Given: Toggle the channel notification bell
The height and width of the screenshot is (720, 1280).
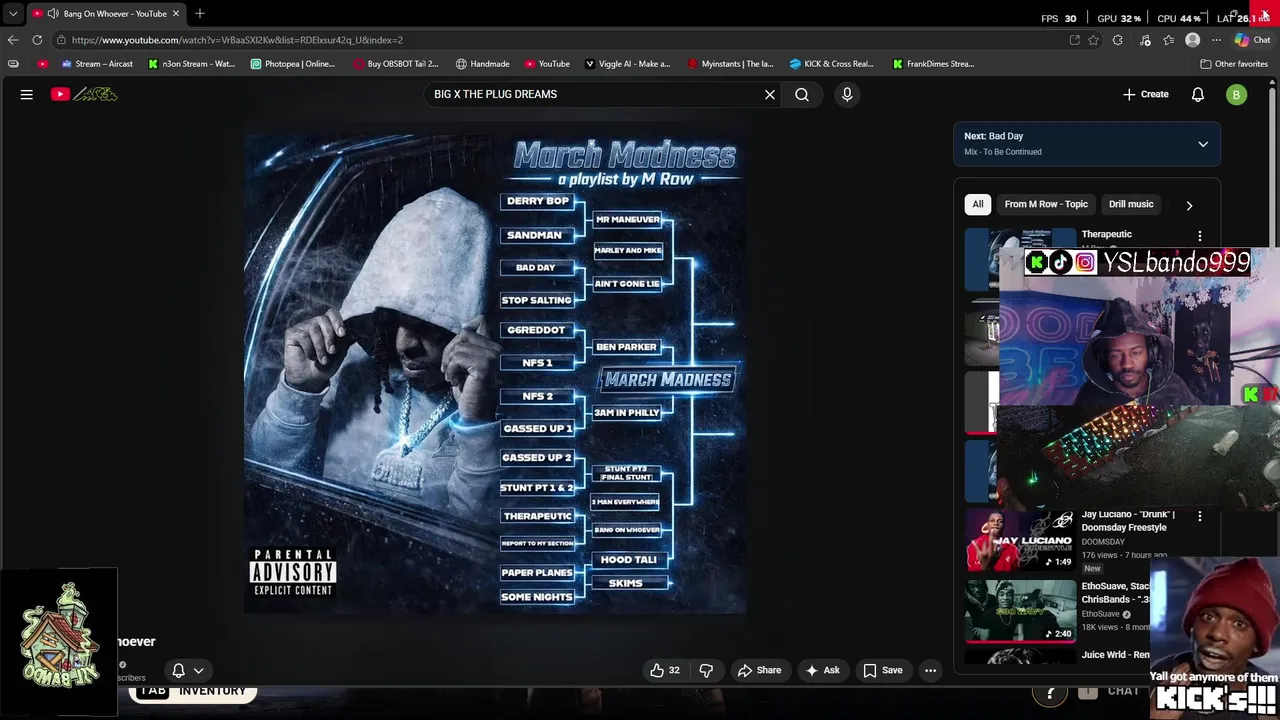Looking at the screenshot, I should tap(178, 670).
